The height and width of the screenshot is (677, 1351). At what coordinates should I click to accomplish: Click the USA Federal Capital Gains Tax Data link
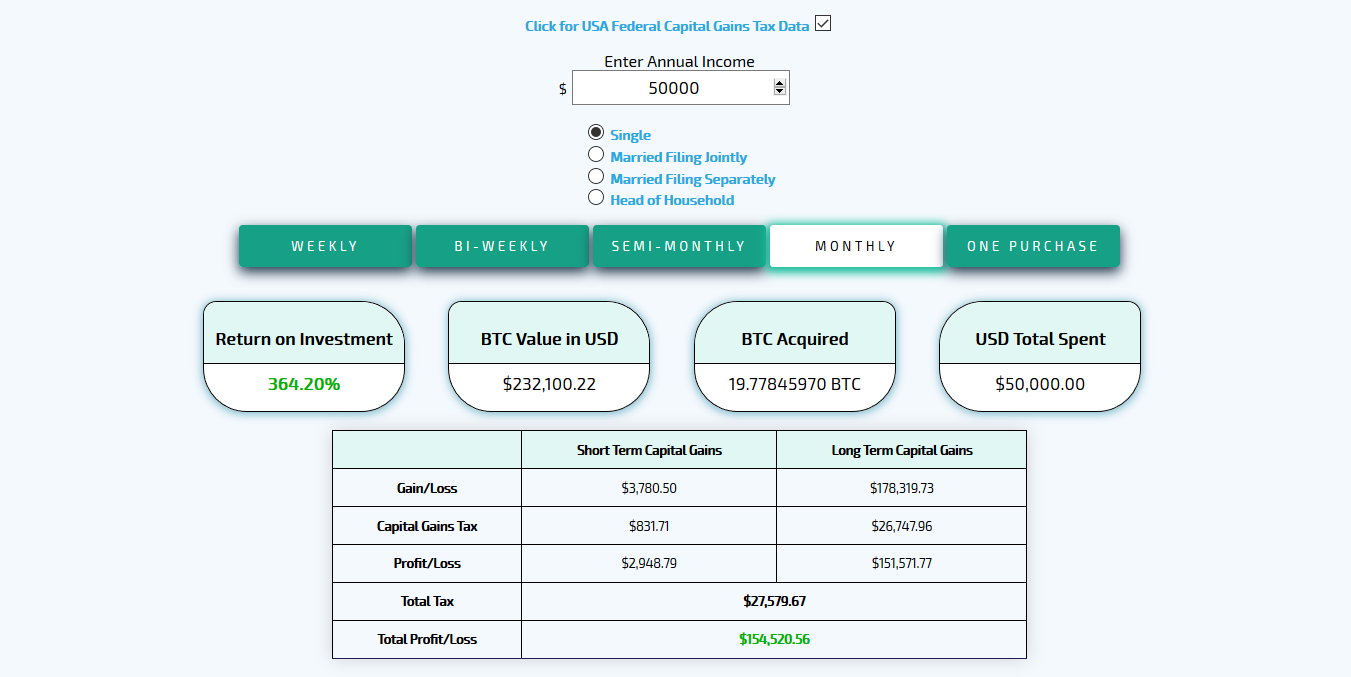tap(667, 26)
